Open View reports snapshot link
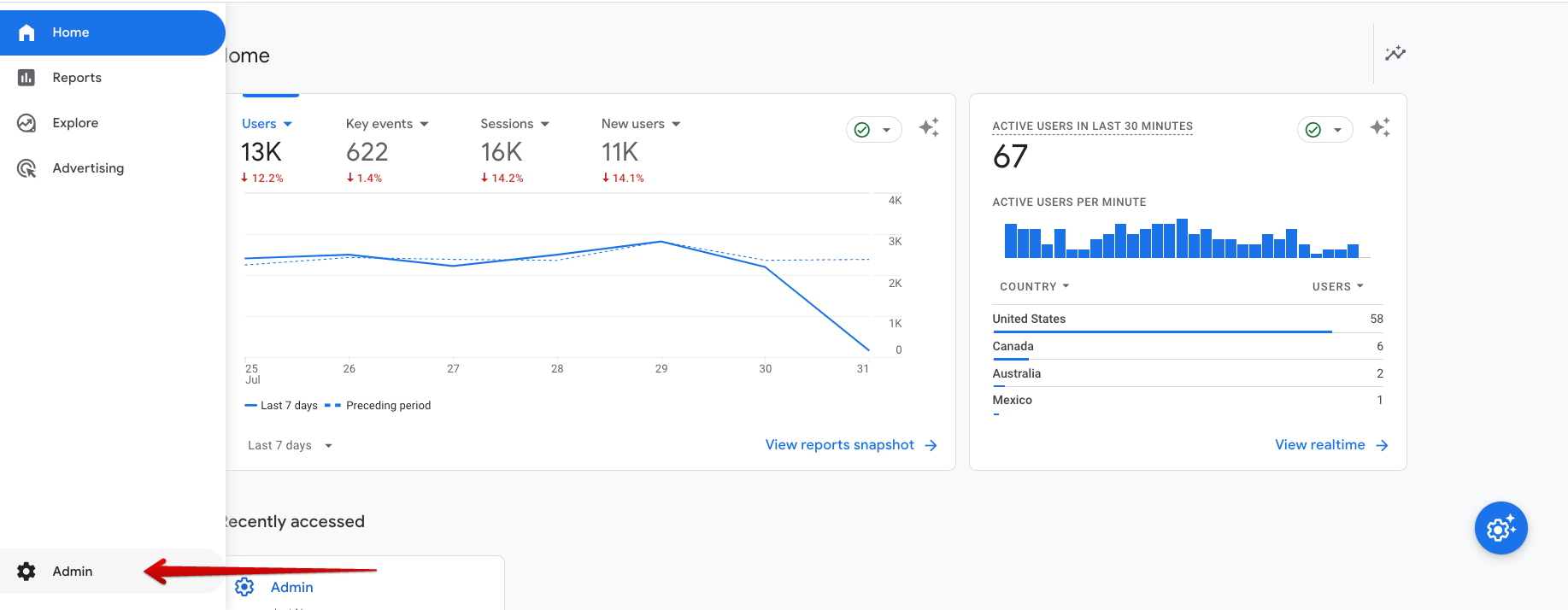 [850, 445]
